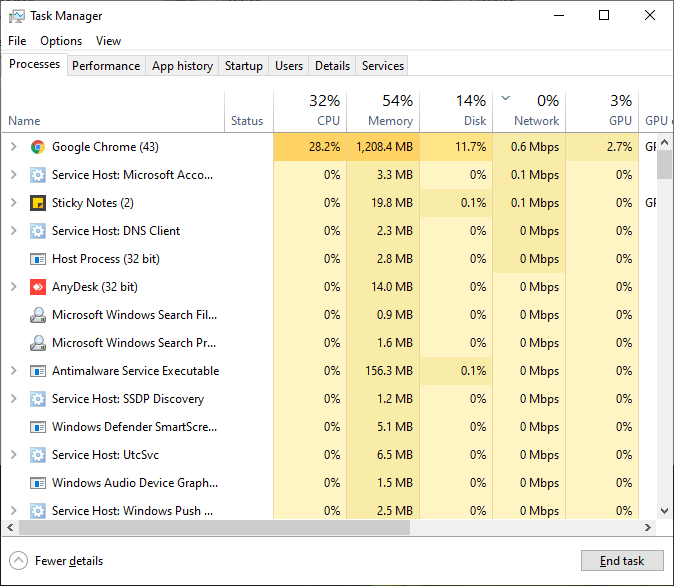Viewport: 674px width, 586px height.
Task: Click the Microsoft Windows Search Filter icon
Action: click(x=38, y=315)
